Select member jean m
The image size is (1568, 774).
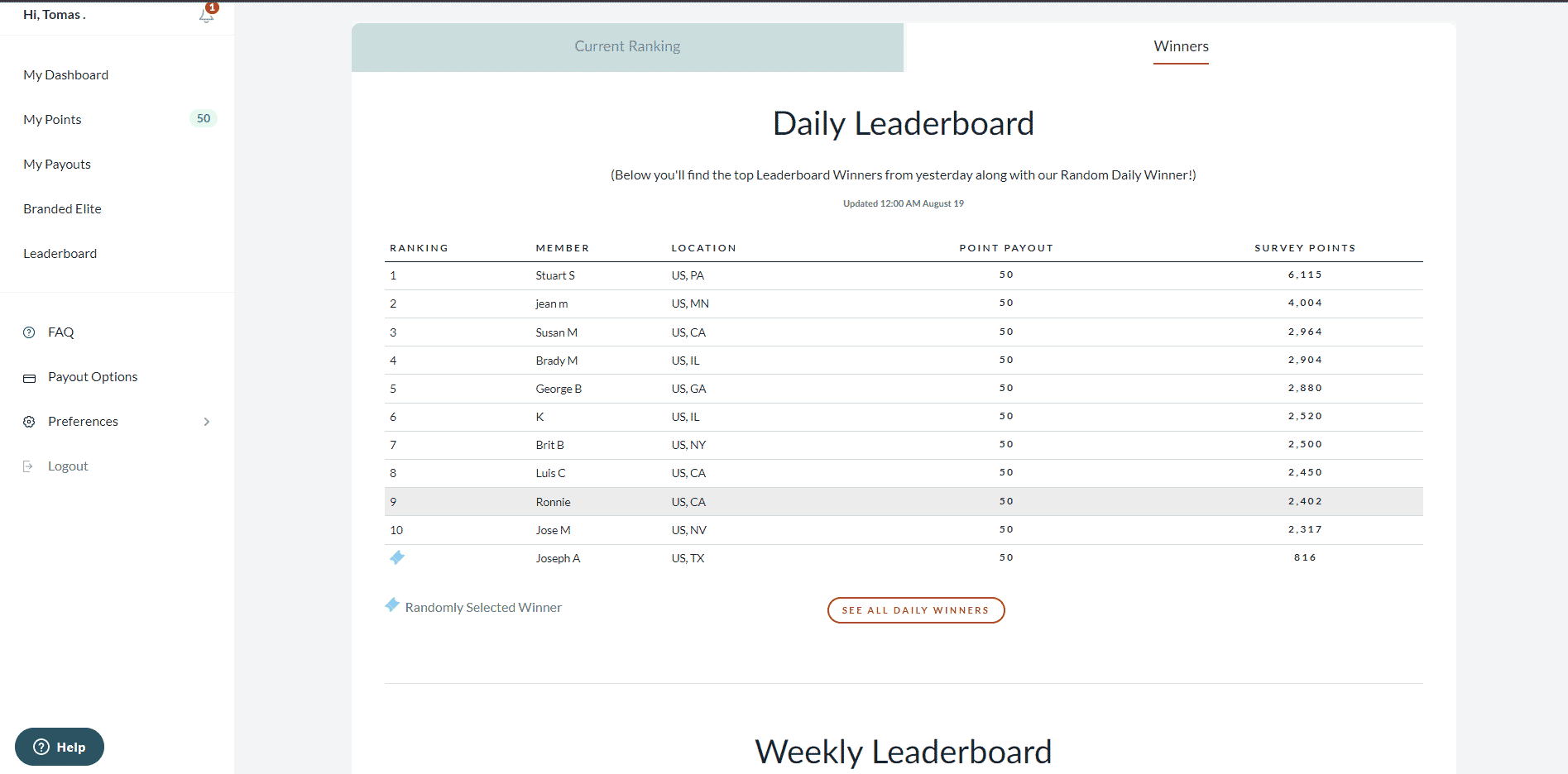[x=552, y=304]
